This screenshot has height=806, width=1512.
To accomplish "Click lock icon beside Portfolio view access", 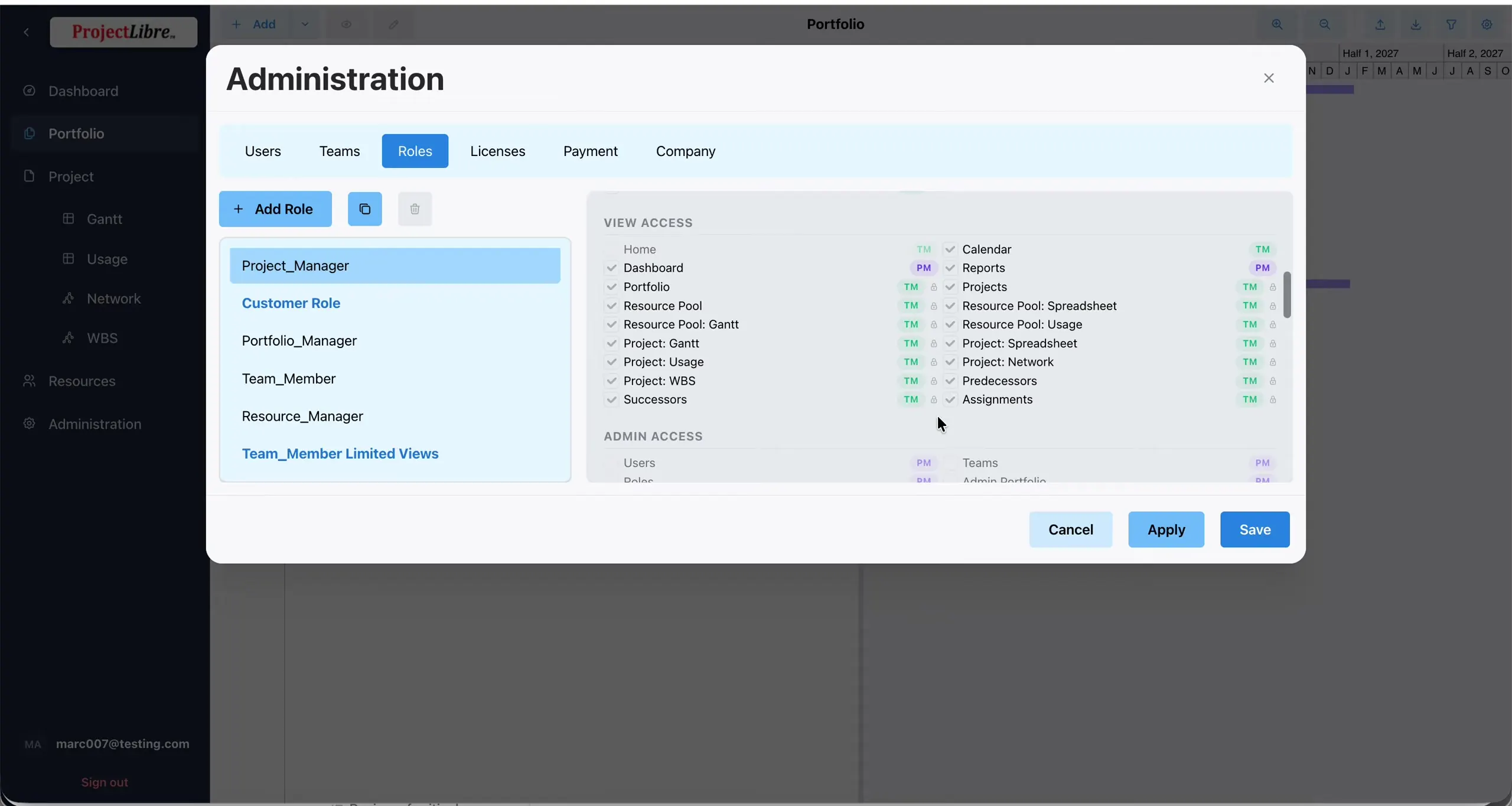I will [934, 287].
